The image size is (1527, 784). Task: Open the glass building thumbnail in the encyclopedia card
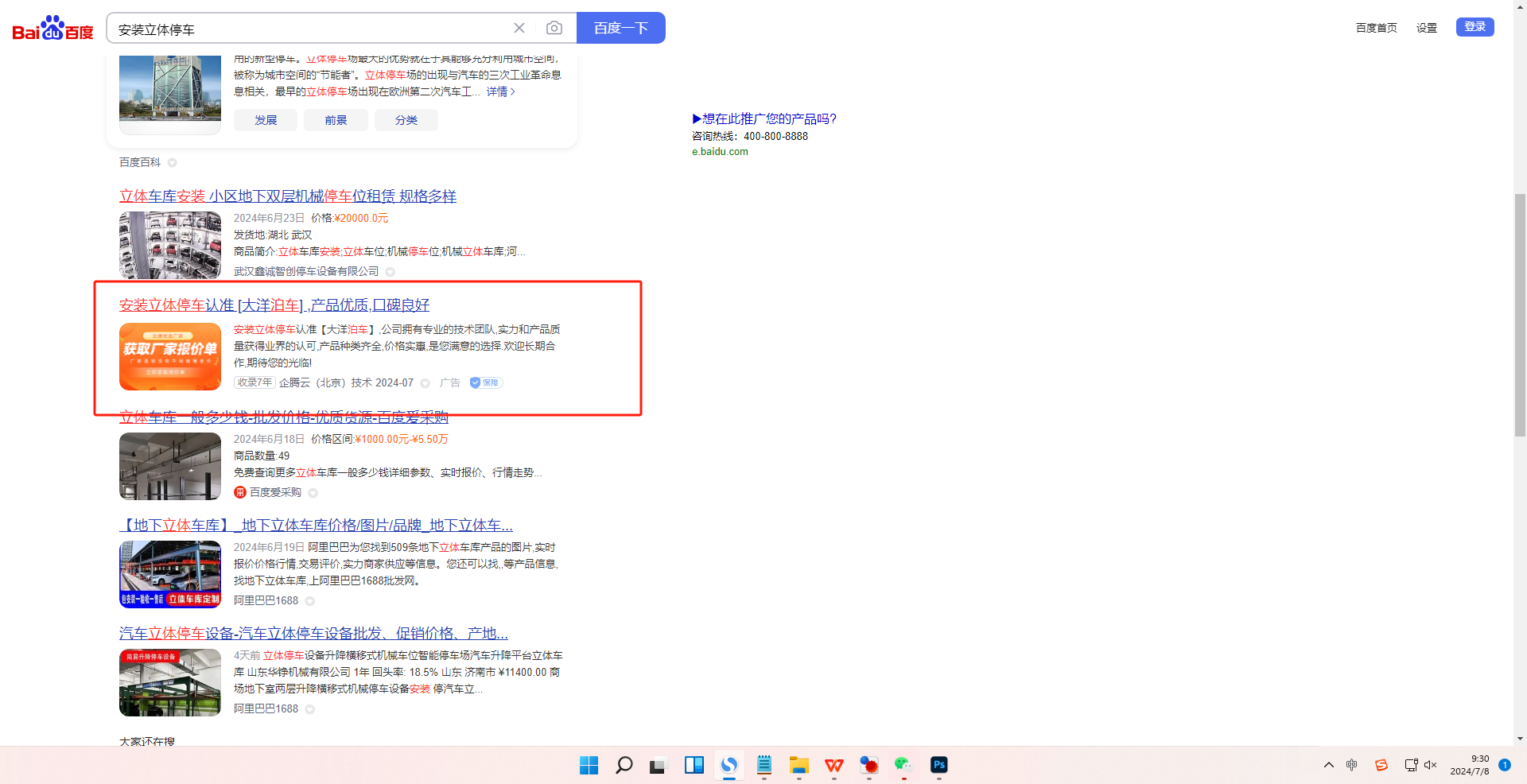170,95
